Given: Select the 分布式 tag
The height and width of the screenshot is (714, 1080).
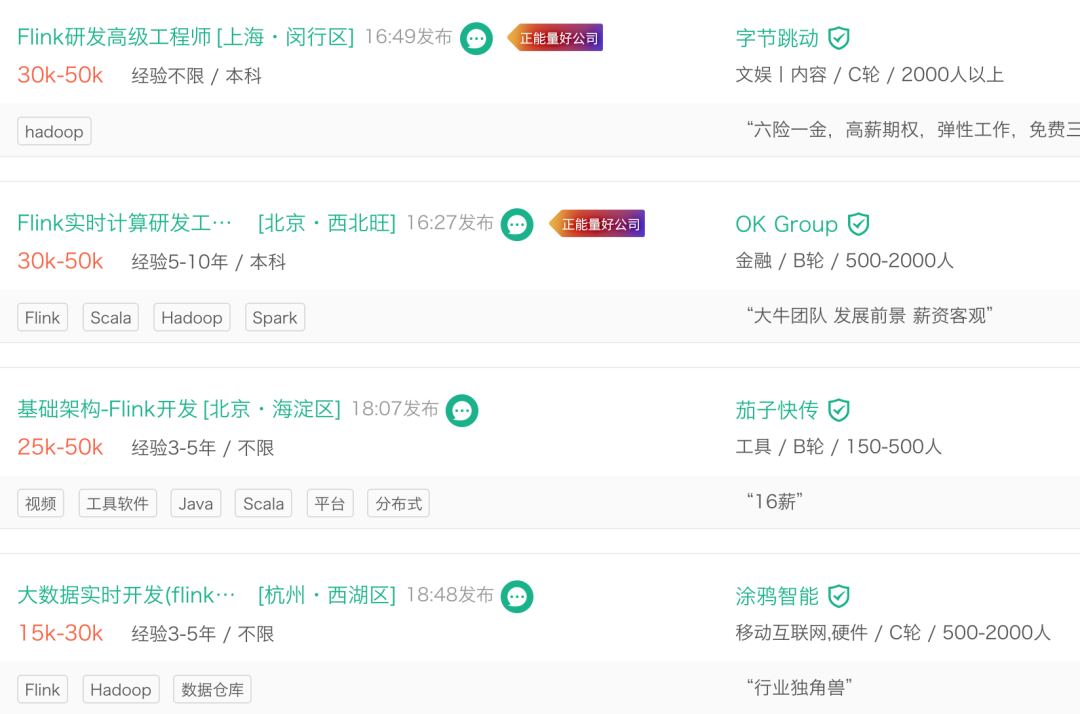Looking at the screenshot, I should click(x=399, y=504).
